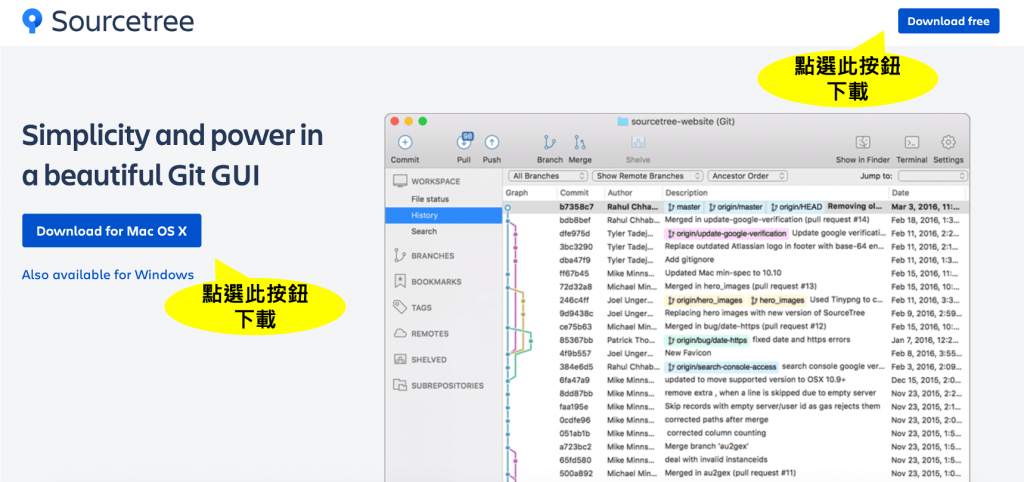Click the Shelve toolbar icon
The width and height of the screenshot is (1024, 482).
pyautogui.click(x=638, y=142)
